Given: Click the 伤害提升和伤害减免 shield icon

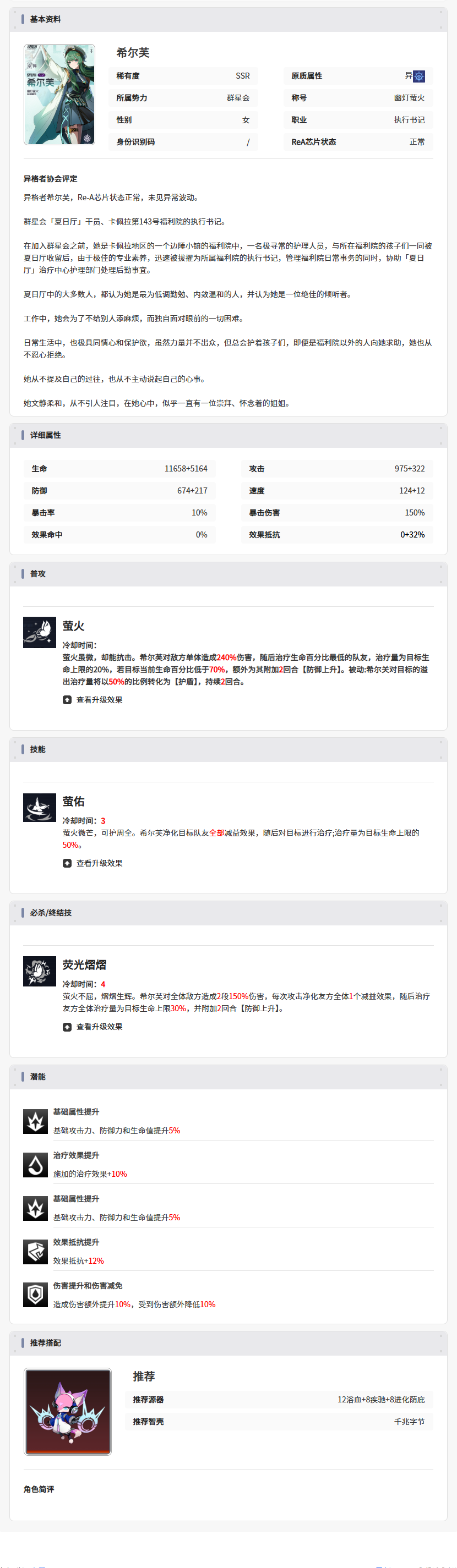Looking at the screenshot, I should click(x=35, y=1294).
